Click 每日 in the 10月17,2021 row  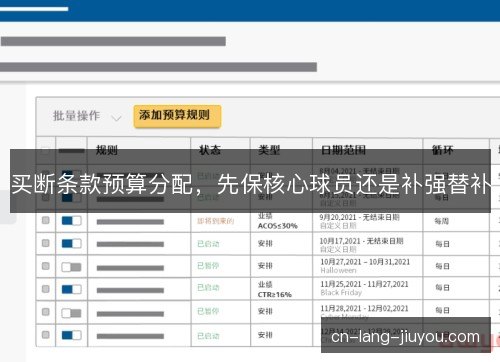[x=442, y=244]
